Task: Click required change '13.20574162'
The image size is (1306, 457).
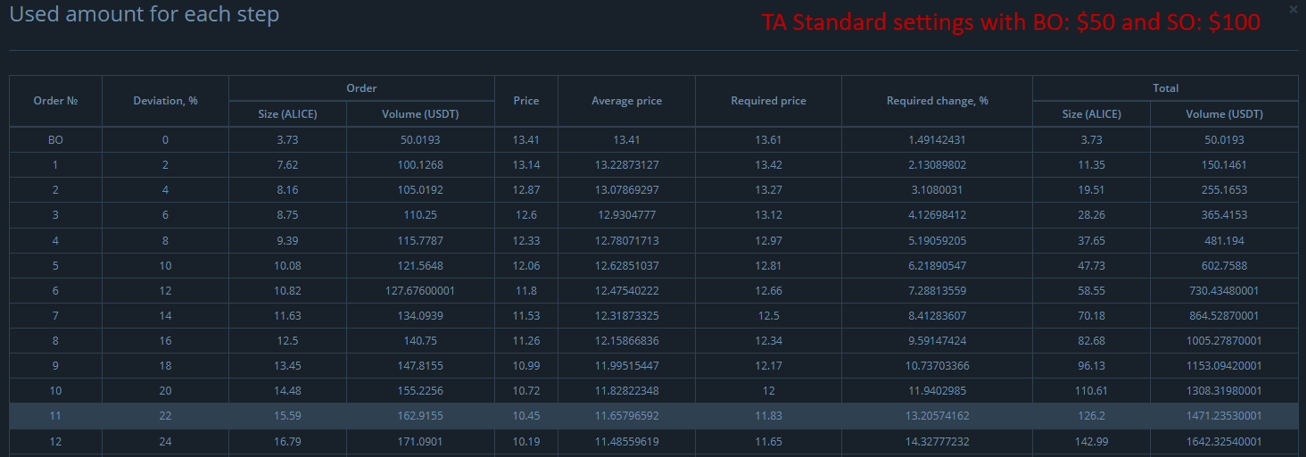Action: coord(937,415)
